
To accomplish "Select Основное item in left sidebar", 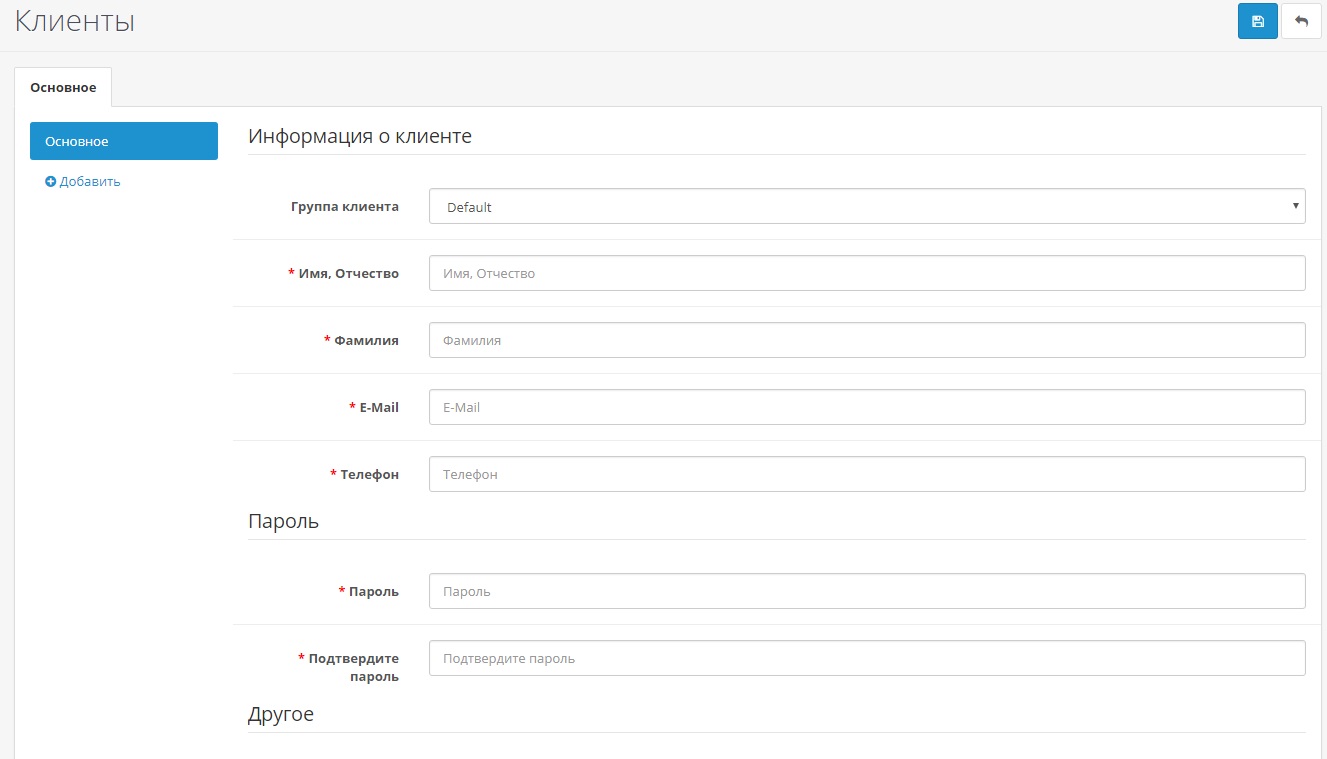I will (124, 141).
